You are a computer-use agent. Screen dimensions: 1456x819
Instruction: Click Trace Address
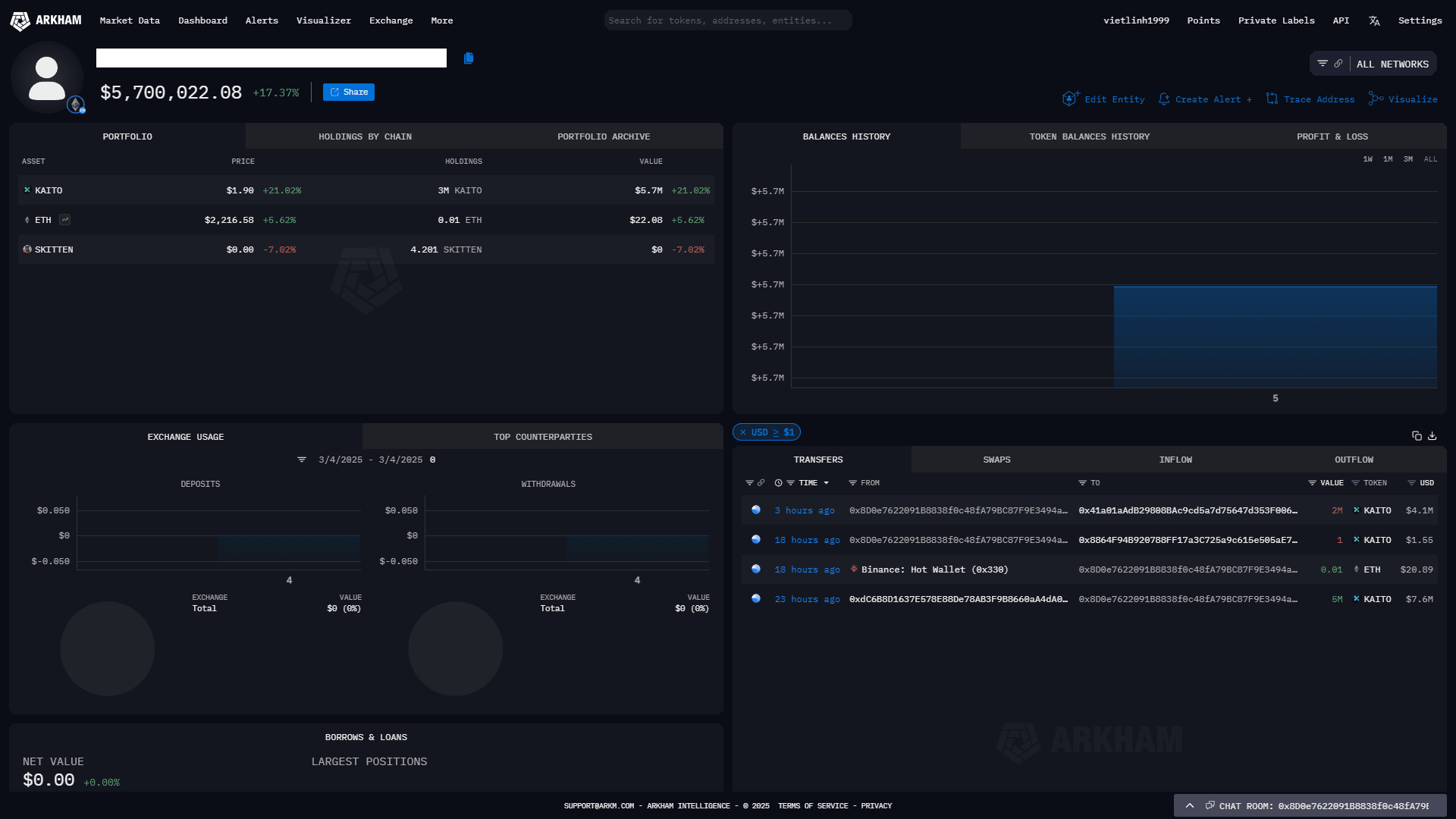[x=1310, y=99]
